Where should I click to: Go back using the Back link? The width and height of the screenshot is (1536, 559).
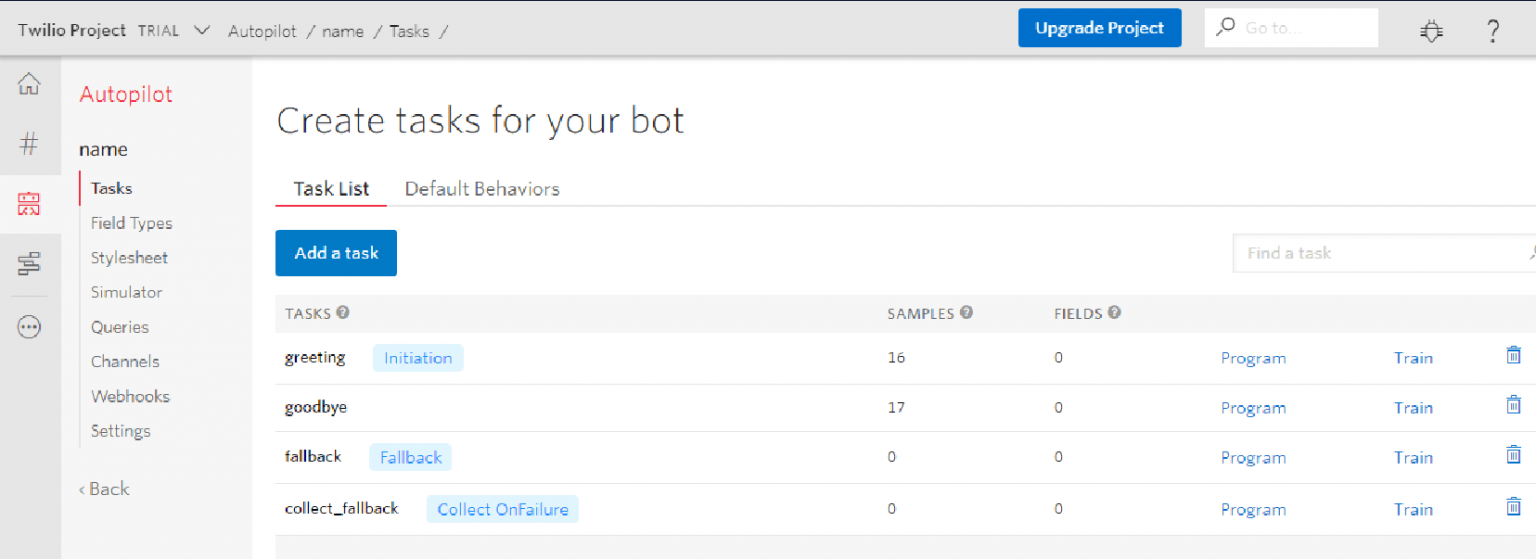(x=105, y=489)
